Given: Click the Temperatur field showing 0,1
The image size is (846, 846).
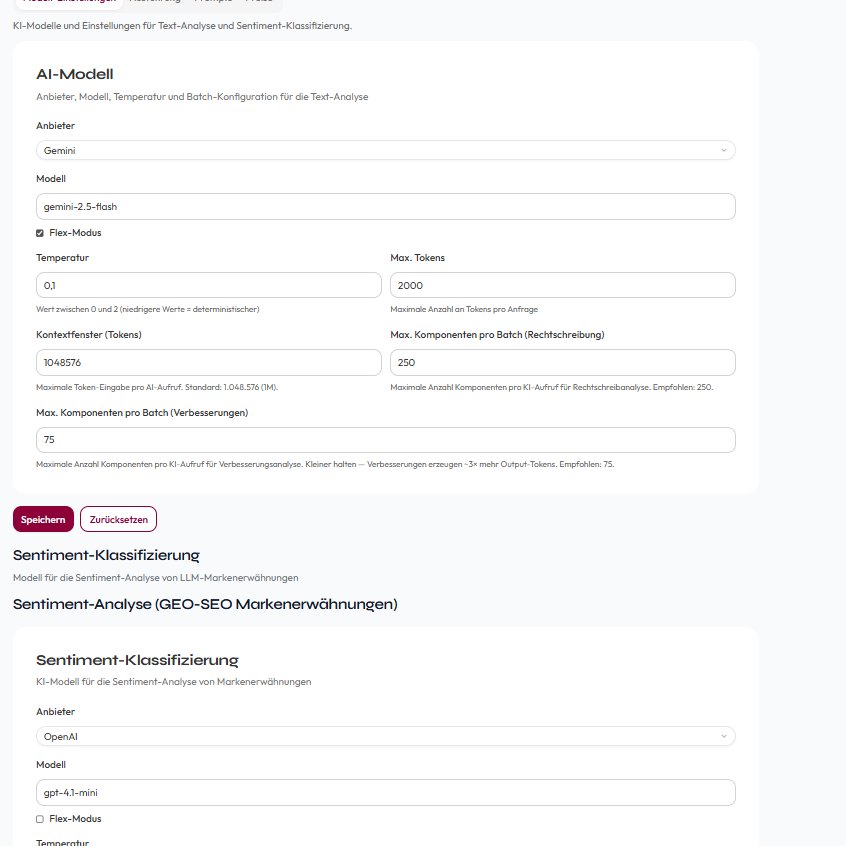Looking at the screenshot, I should coord(208,285).
